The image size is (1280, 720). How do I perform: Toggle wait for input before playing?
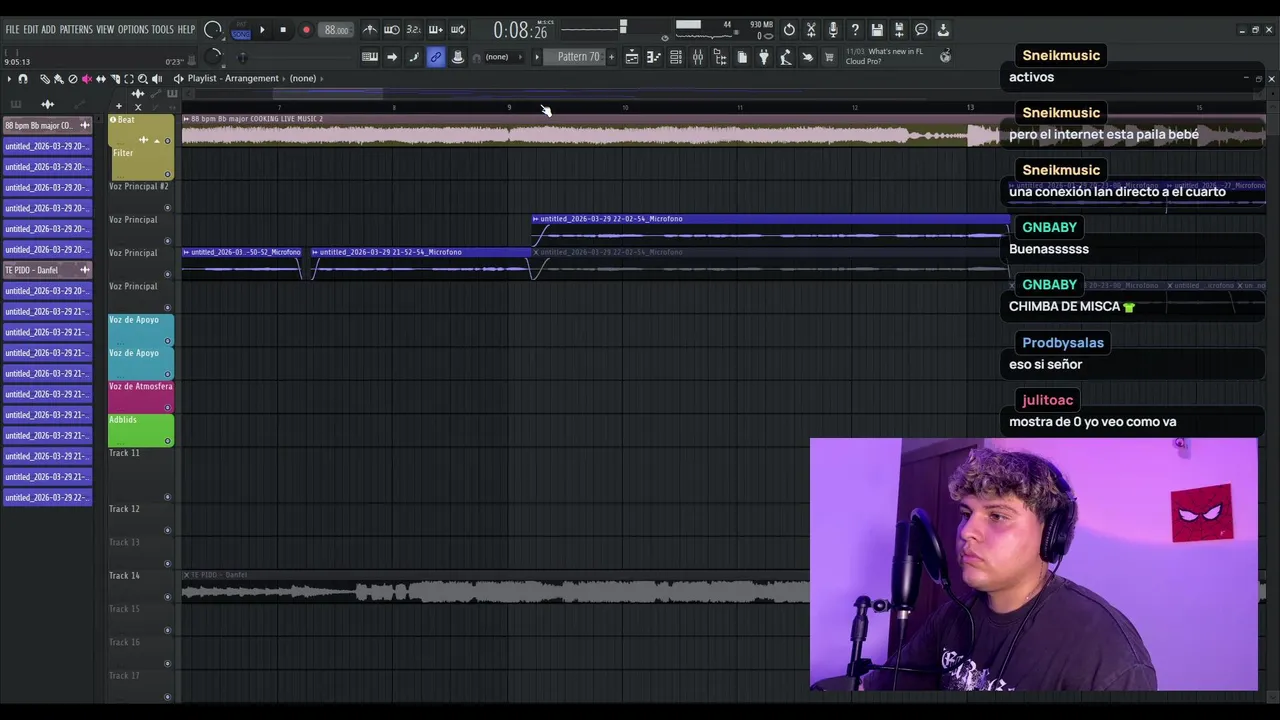click(392, 30)
